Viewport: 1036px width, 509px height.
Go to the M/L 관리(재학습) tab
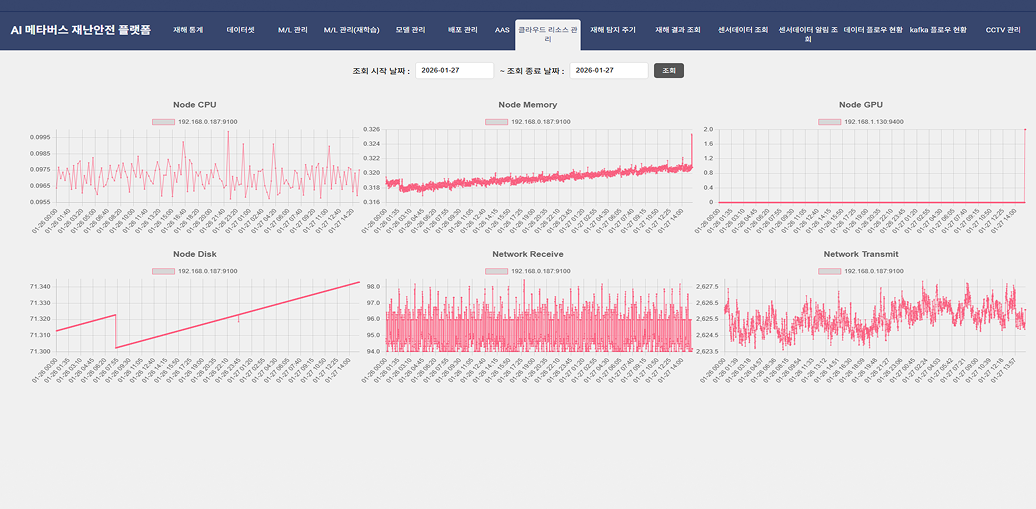(x=352, y=30)
